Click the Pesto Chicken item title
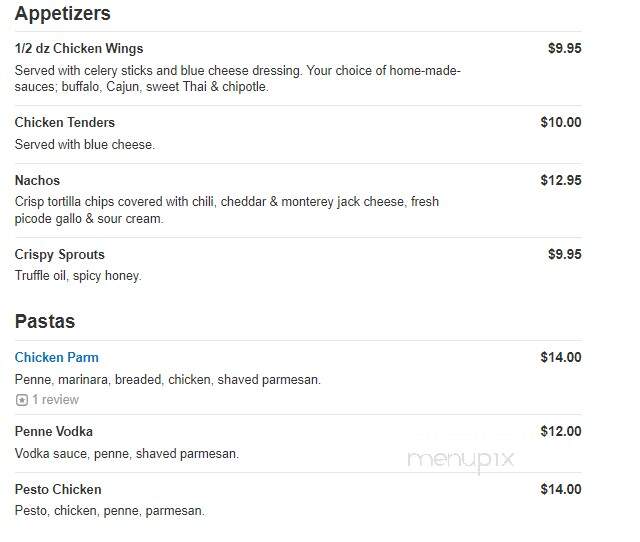This screenshot has height=542, width=640. [58, 489]
